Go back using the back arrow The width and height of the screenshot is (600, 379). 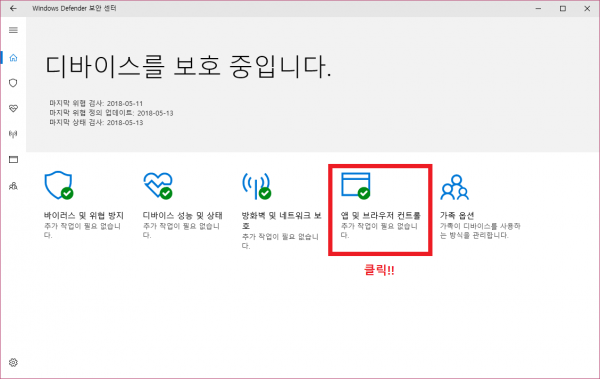point(13,8)
